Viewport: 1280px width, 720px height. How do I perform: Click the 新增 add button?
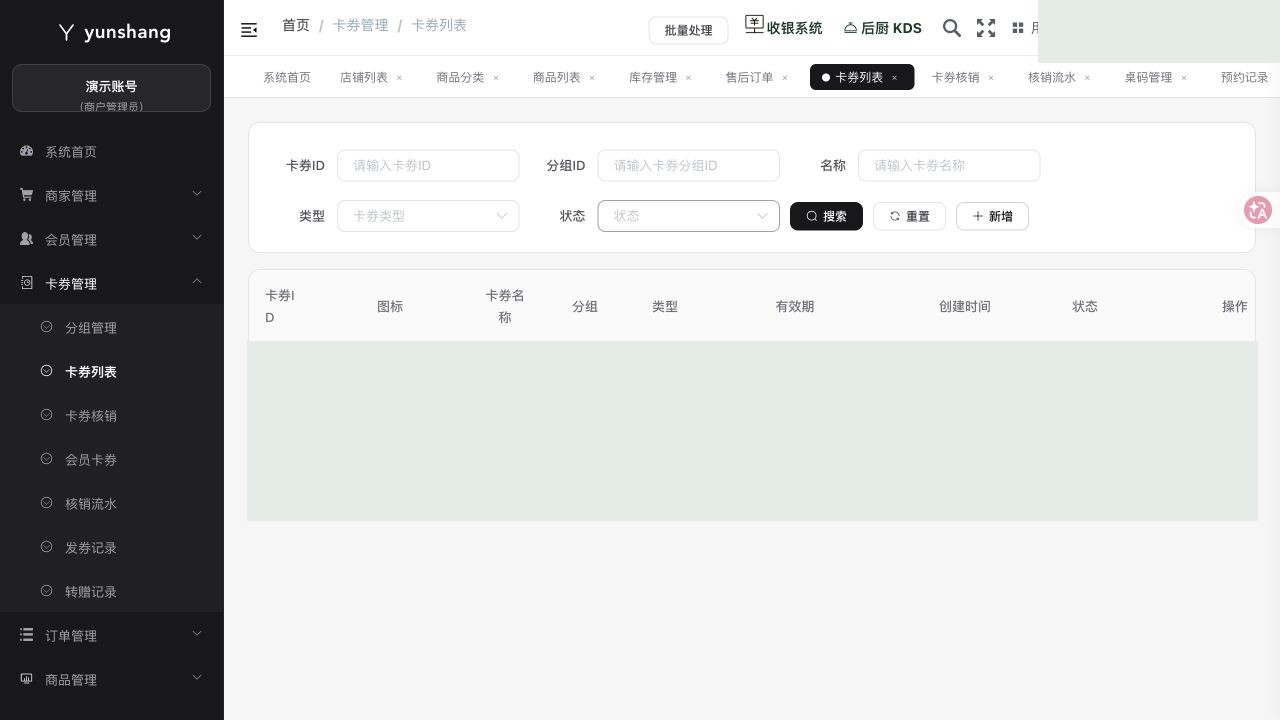pos(992,216)
